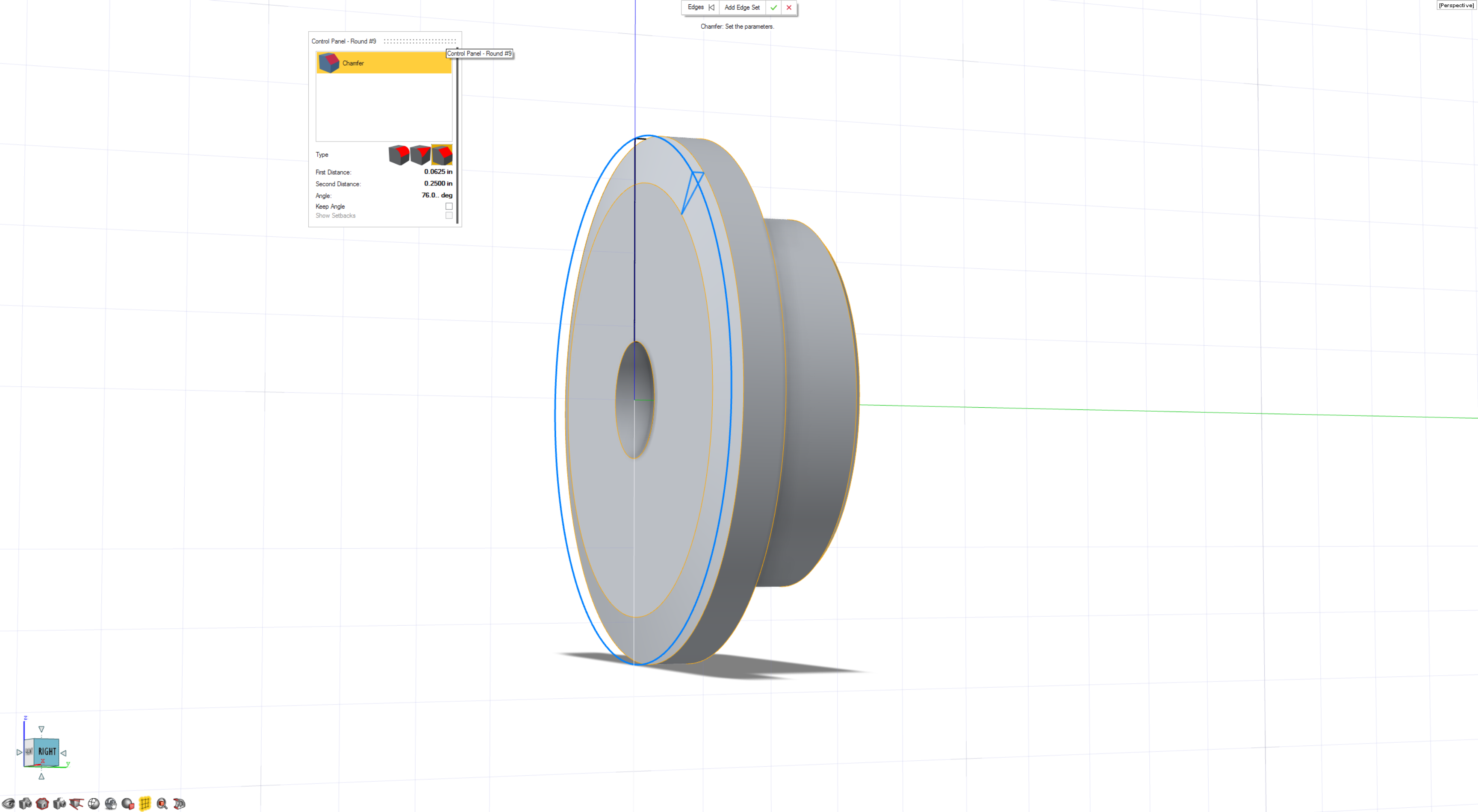Click the left-pointing arrow right of view cube
The image size is (1478, 812).
[64, 753]
